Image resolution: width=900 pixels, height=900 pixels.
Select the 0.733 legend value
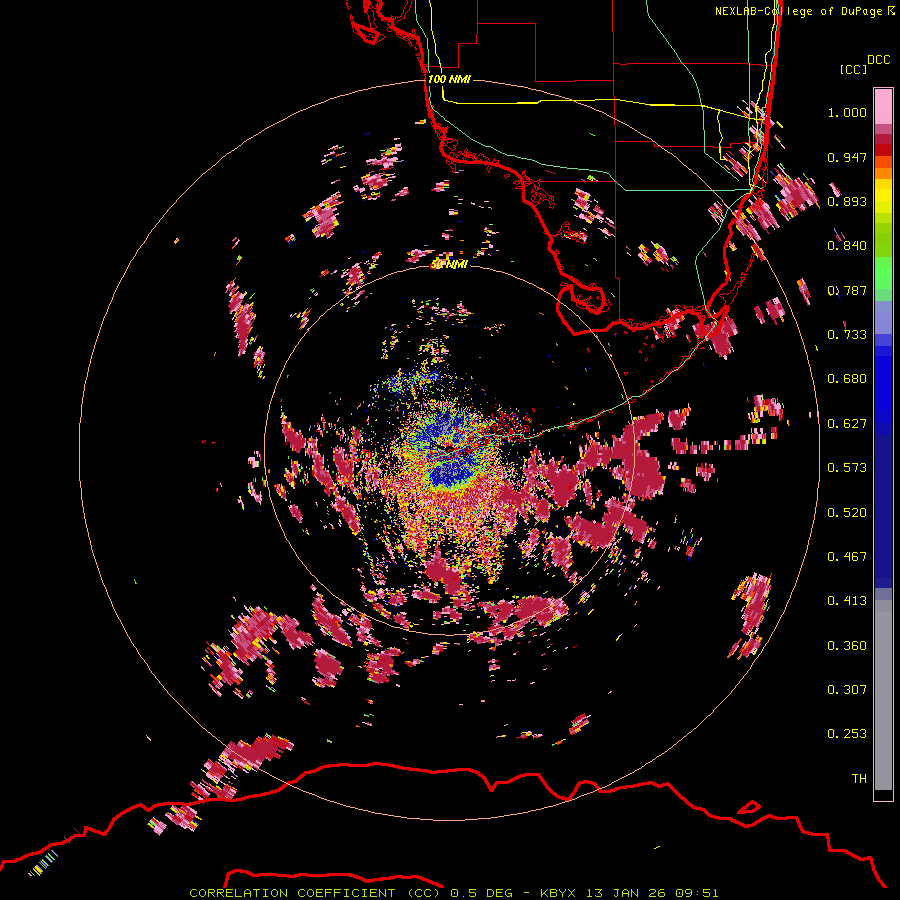[847, 335]
